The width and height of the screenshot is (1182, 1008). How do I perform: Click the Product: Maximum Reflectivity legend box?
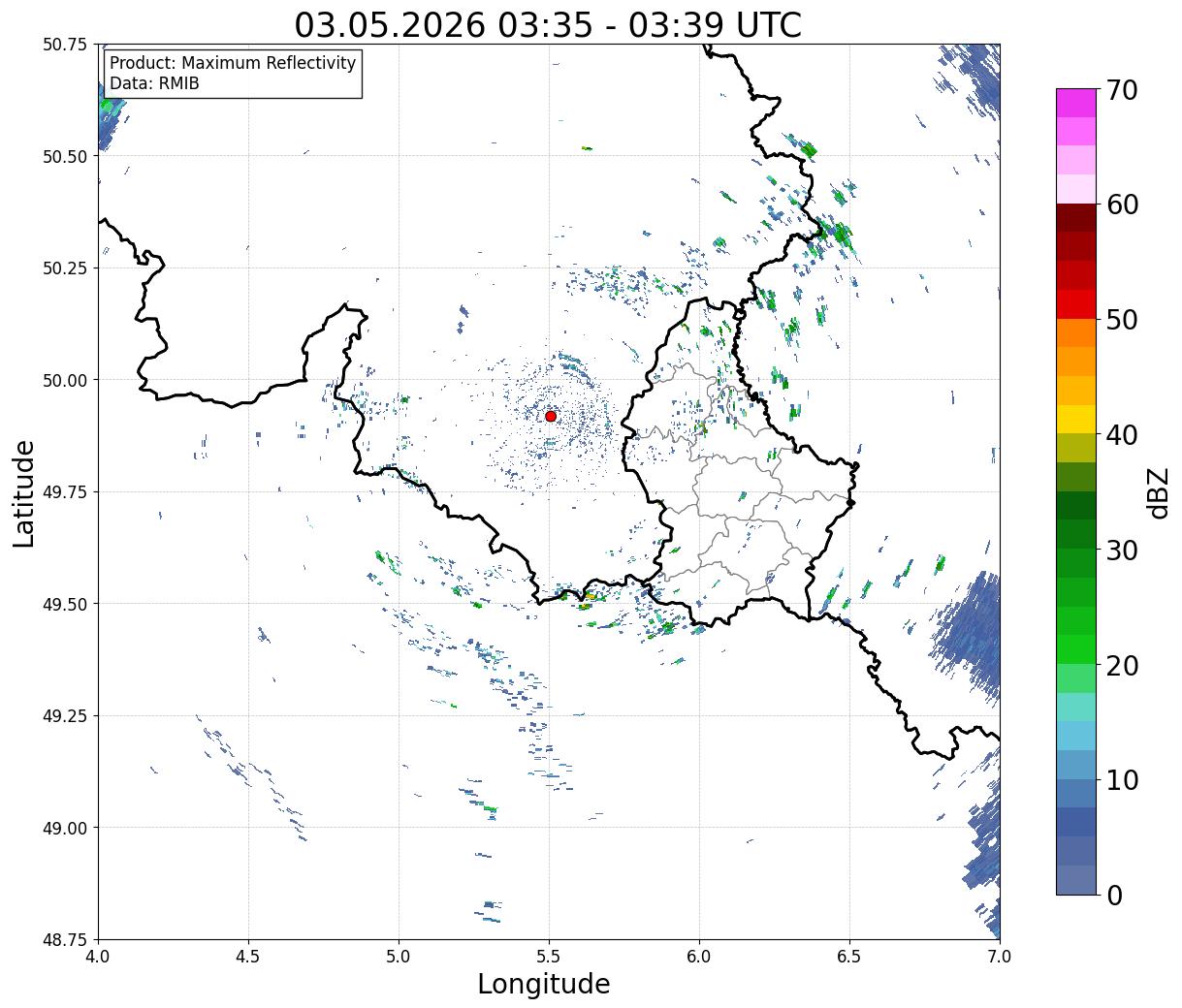coord(233,74)
